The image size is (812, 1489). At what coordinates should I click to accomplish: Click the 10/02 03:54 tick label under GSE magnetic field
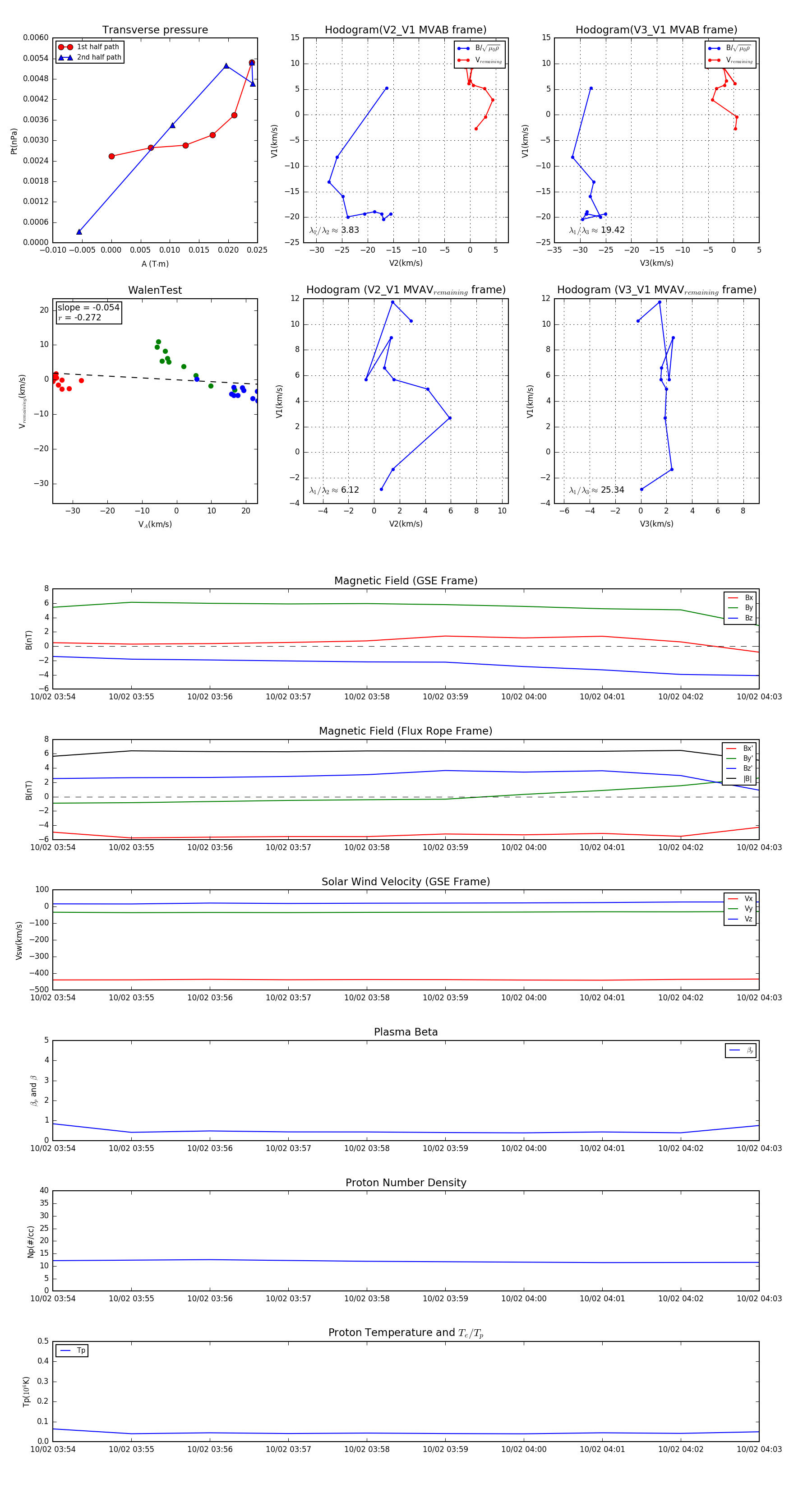(x=53, y=697)
